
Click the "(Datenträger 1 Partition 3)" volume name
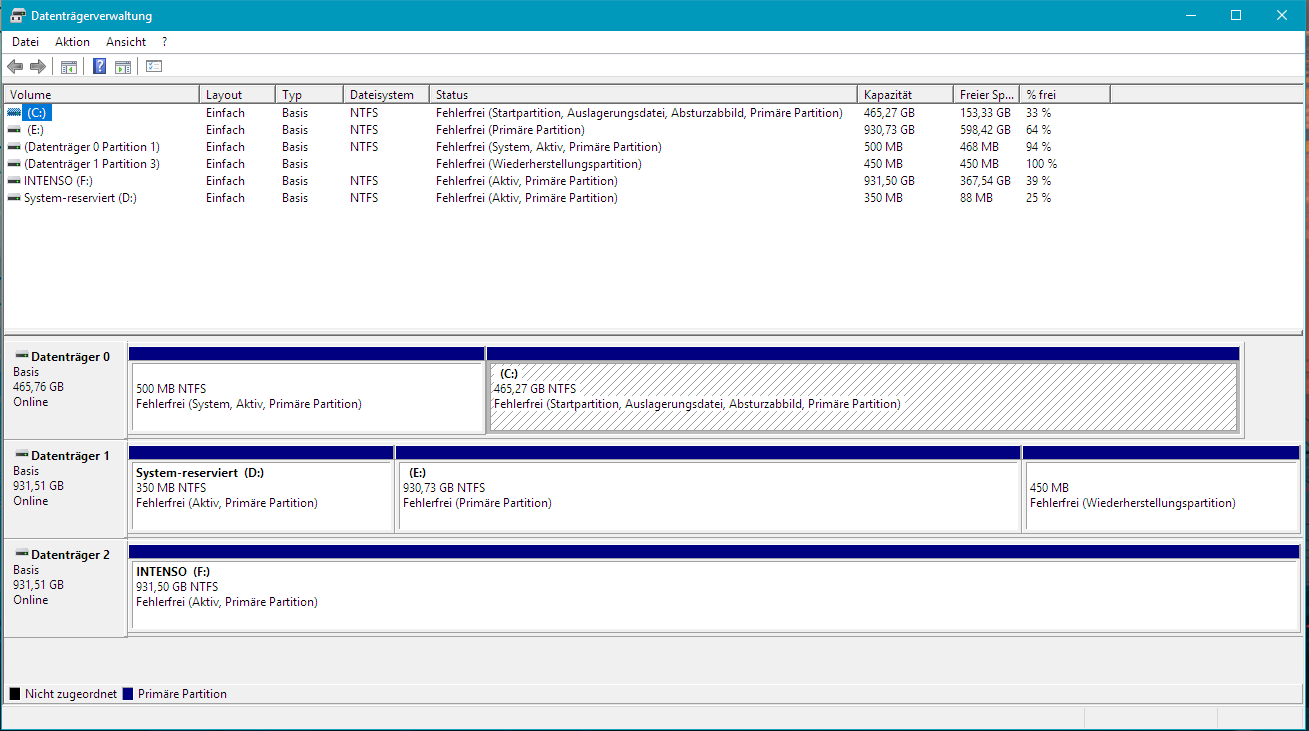point(92,164)
